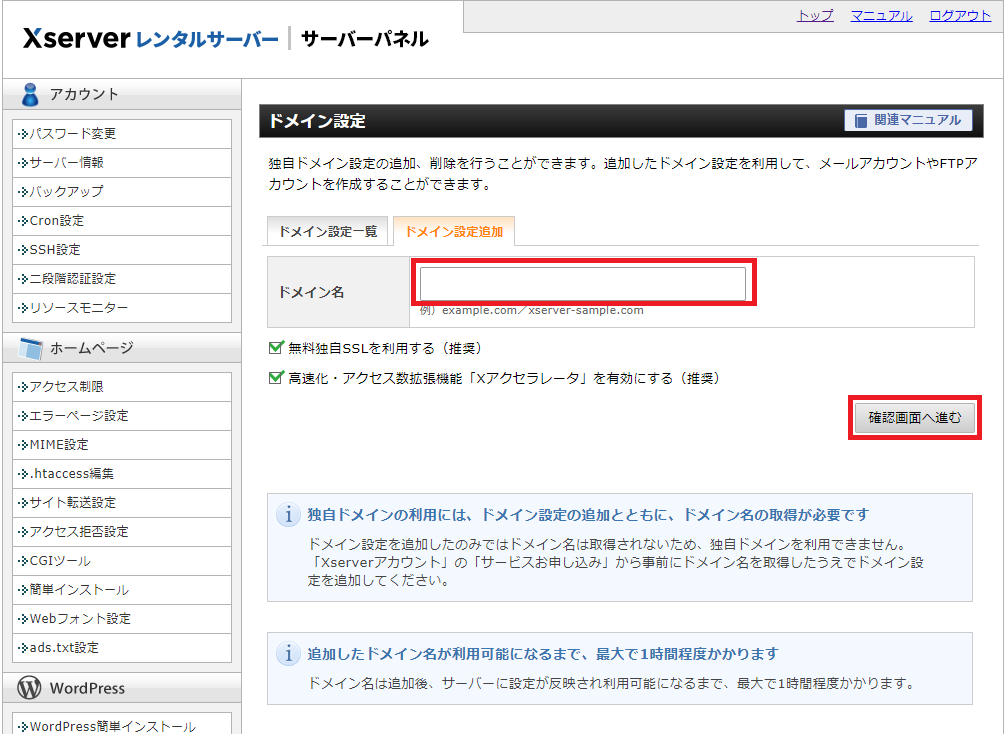Switch to ドメイン設定一覧 tab
The height and width of the screenshot is (734, 1007).
(327, 231)
